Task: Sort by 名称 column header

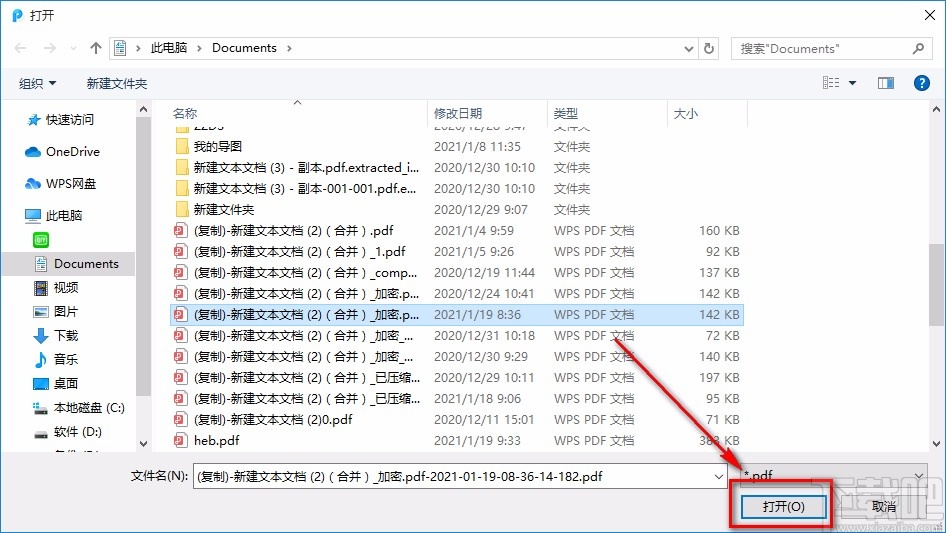Action: pos(185,113)
